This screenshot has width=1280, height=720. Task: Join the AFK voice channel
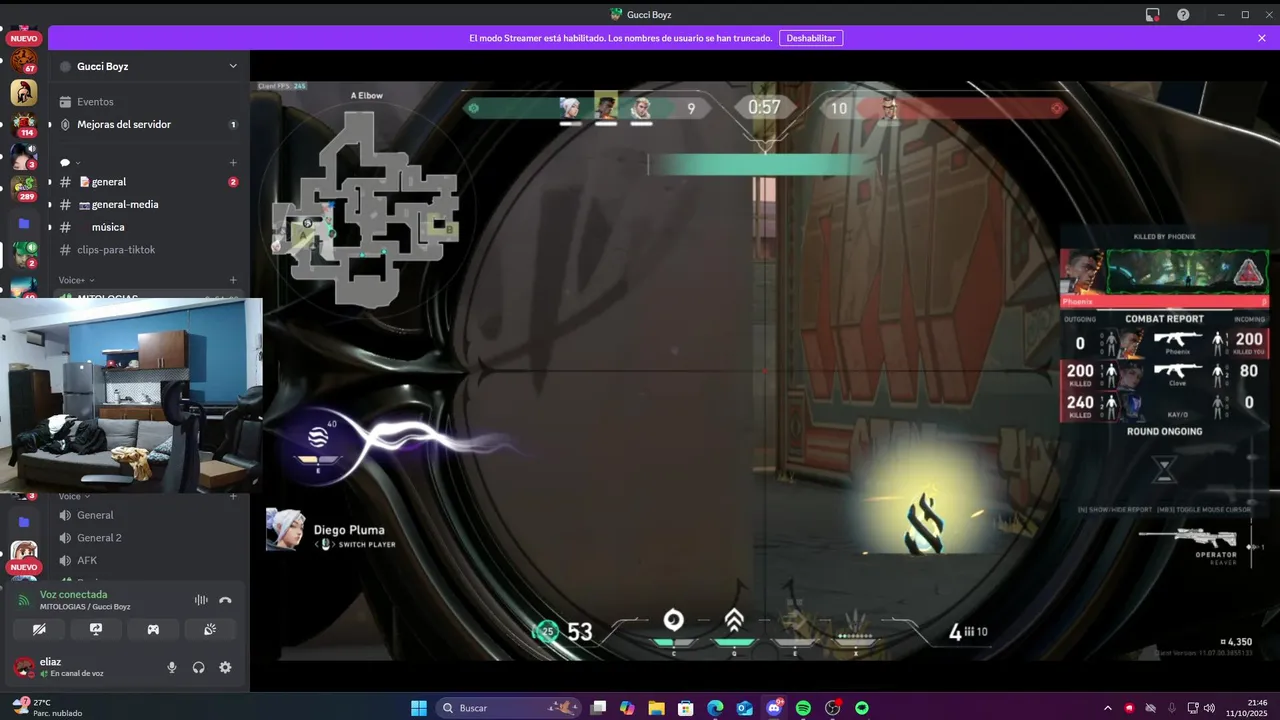[x=149, y=561]
